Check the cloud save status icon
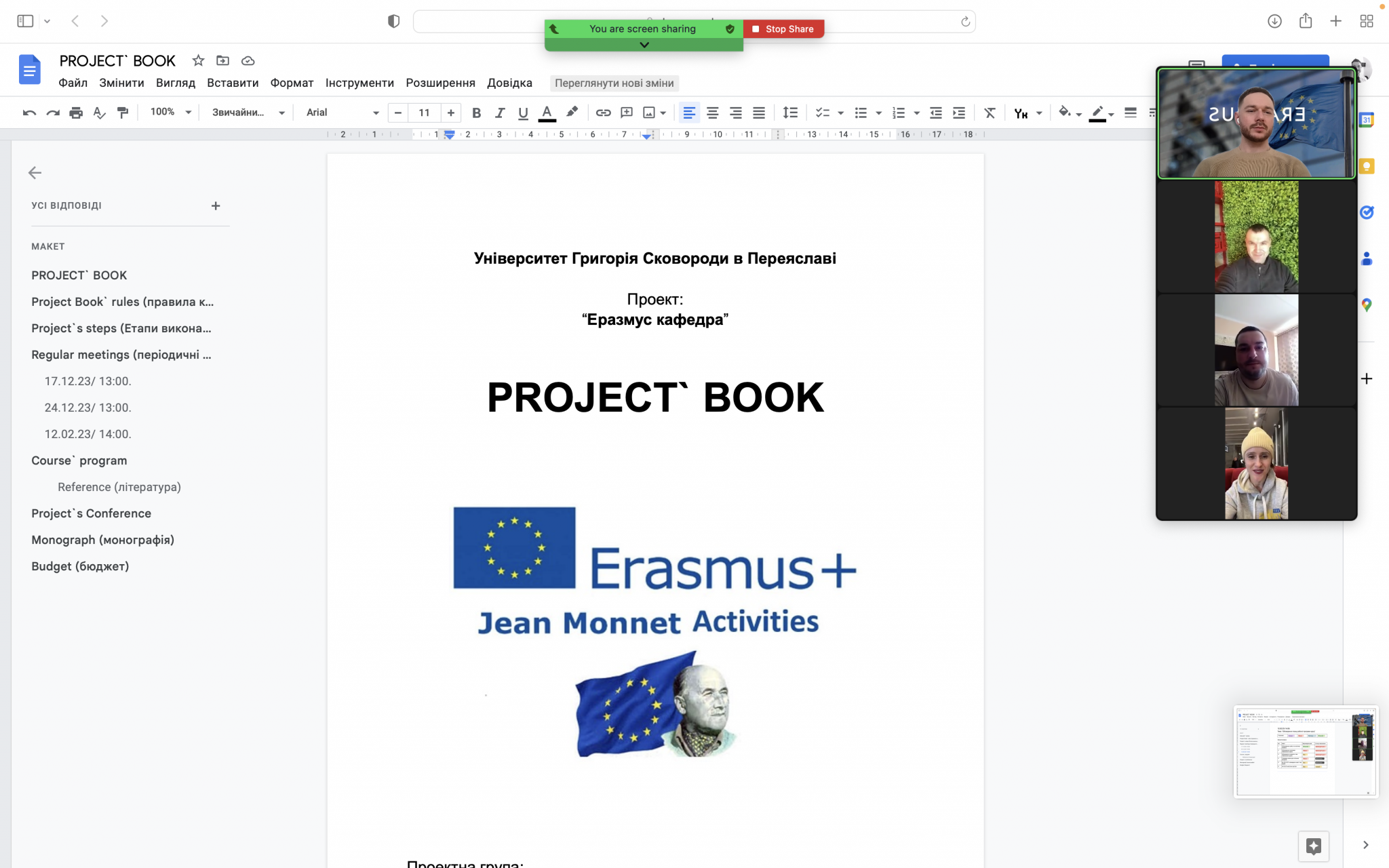The width and height of the screenshot is (1389, 868). click(x=248, y=60)
